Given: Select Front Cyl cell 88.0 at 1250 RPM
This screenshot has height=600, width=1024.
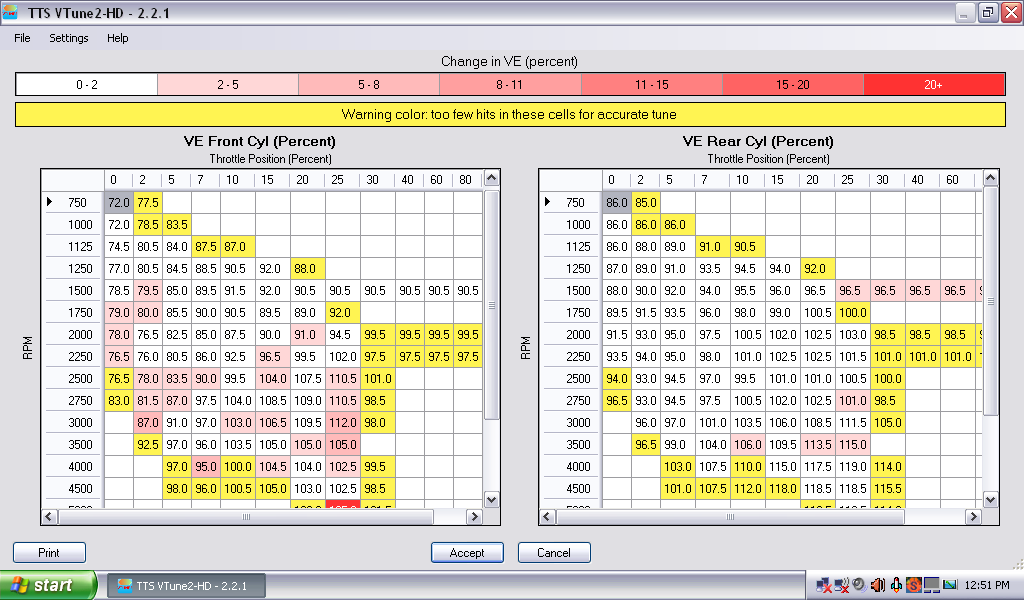Looking at the screenshot, I should click(x=307, y=268).
